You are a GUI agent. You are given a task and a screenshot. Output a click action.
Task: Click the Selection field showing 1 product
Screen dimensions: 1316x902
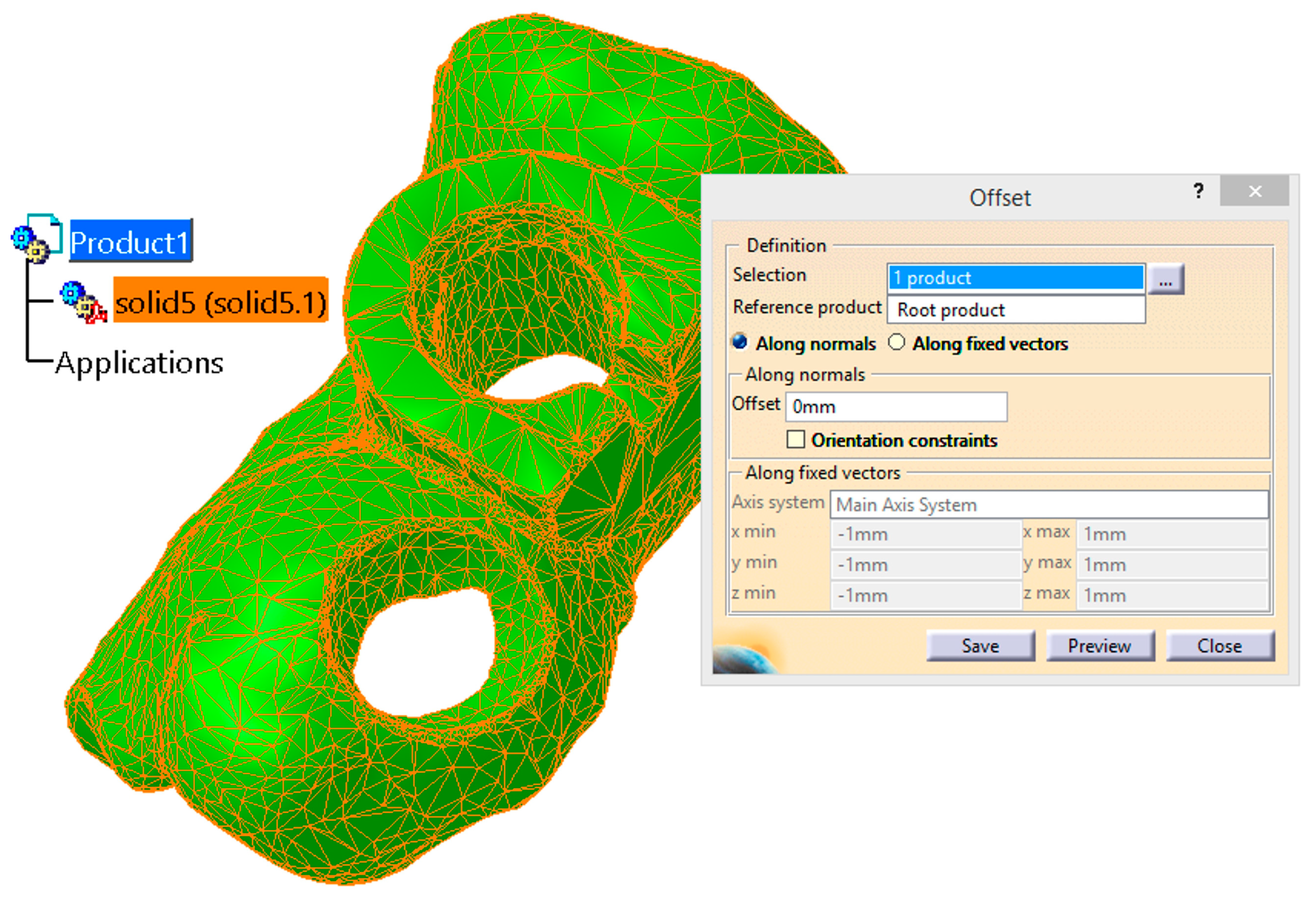click(x=1015, y=278)
